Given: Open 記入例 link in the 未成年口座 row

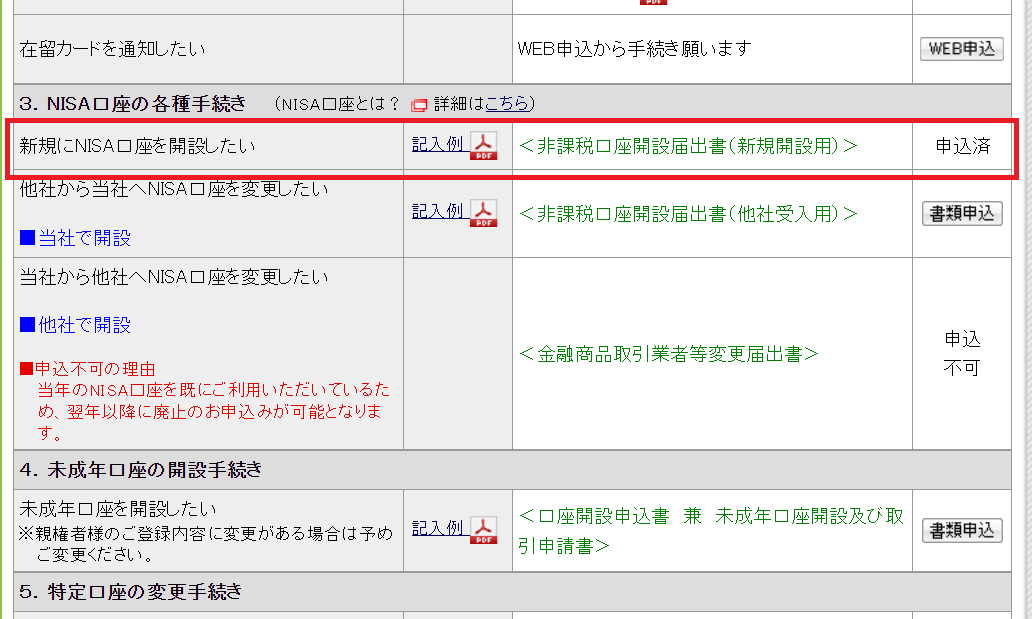Looking at the screenshot, I should (437, 528).
